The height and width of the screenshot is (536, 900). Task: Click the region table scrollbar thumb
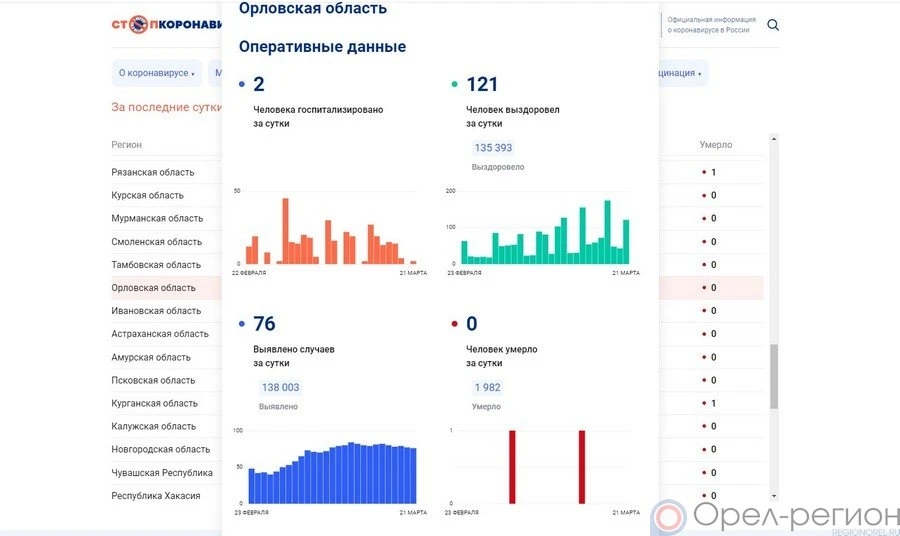774,376
